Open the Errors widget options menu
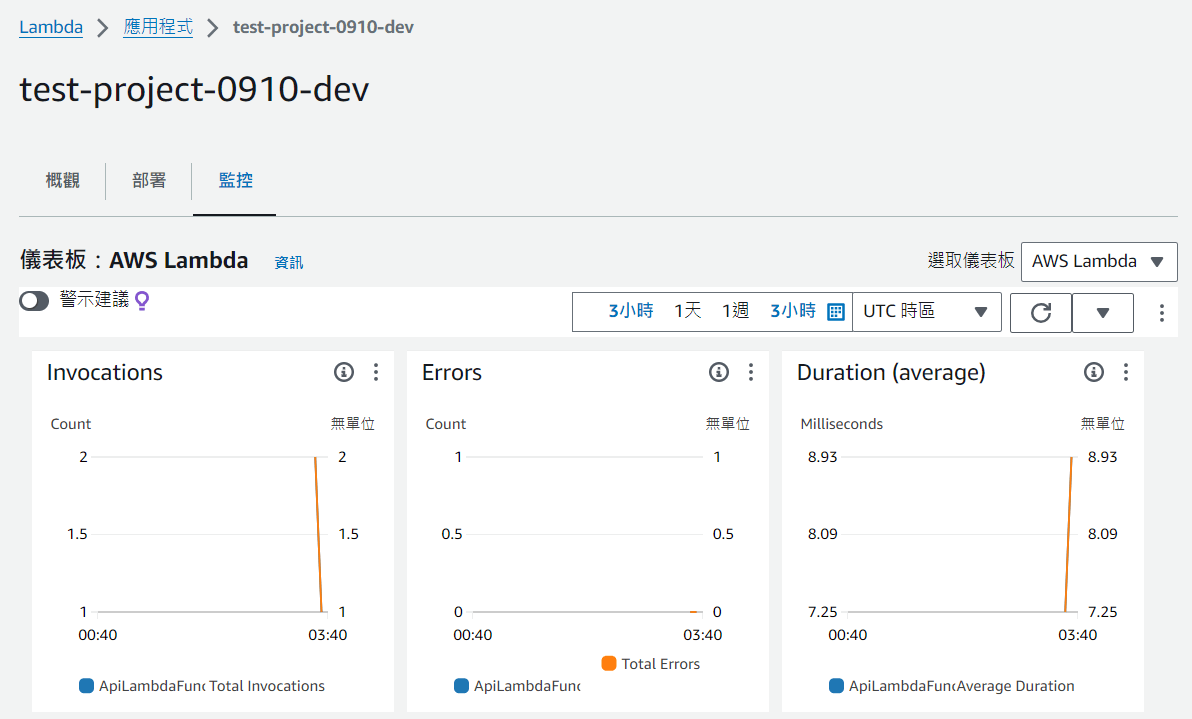 (x=750, y=371)
